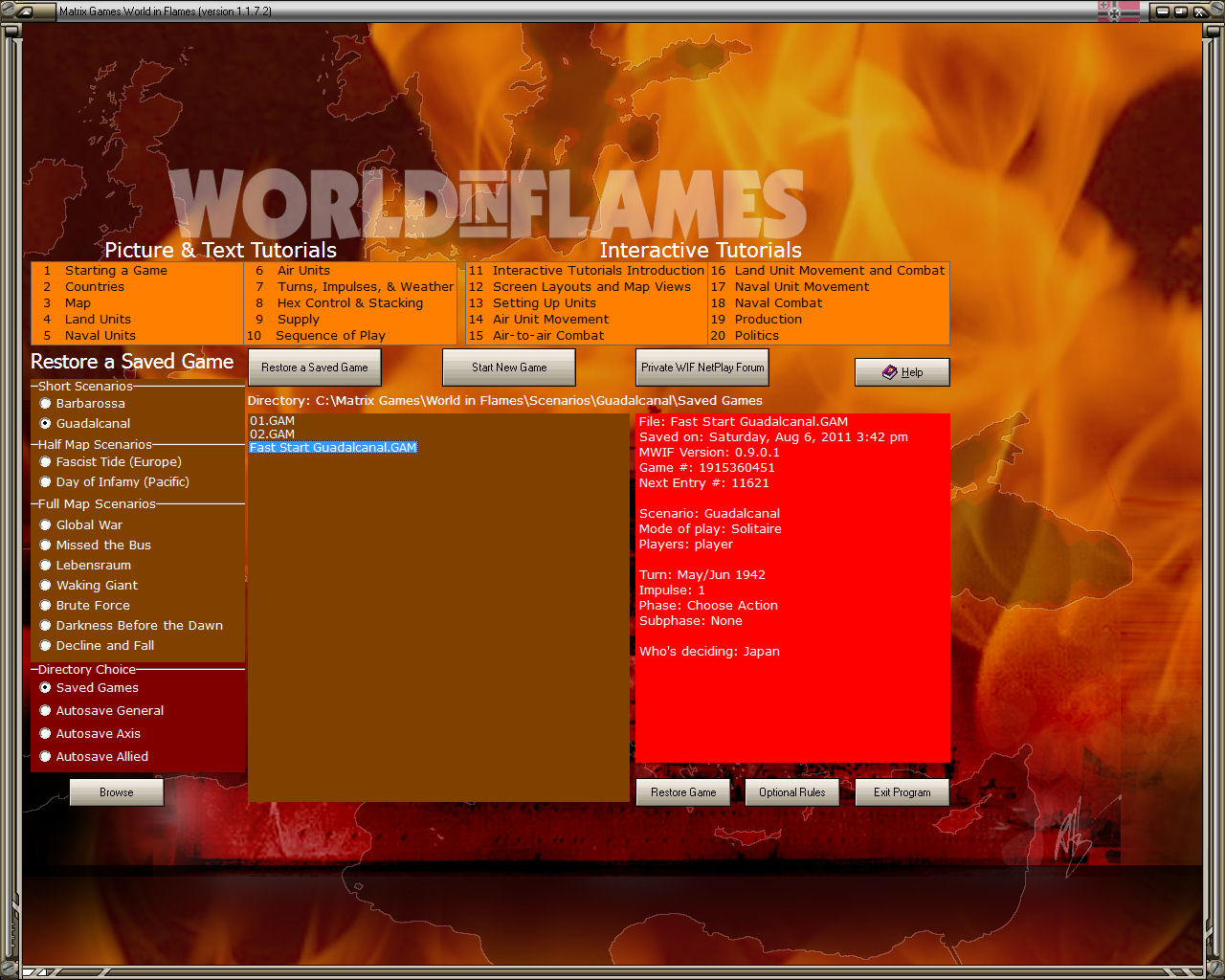Launch tutorial 16 Land Unit Movement and Combat
This screenshot has width=1225, height=980.
pos(828,271)
